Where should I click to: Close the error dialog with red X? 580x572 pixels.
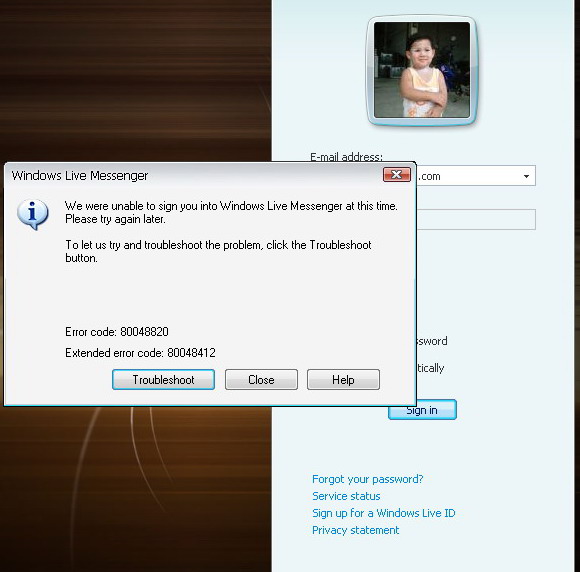[x=397, y=175]
